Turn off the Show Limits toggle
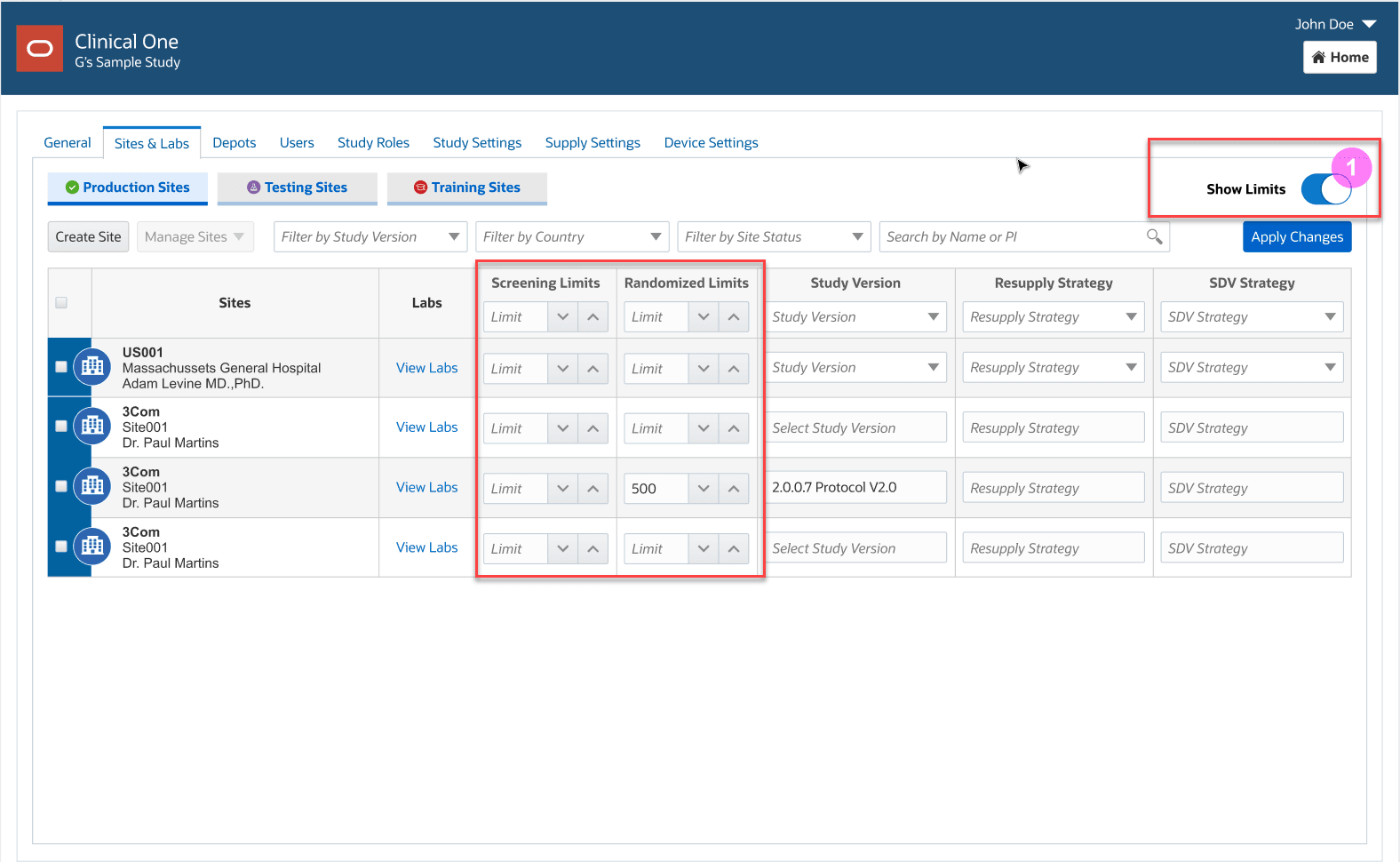Viewport: 1400px width, 862px height. pos(1325,189)
